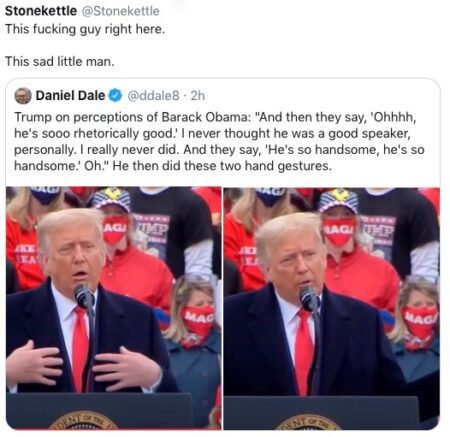Click the blonde woman's red MAGA mask in left photo
This screenshot has height=437, width=450.
(197, 320)
